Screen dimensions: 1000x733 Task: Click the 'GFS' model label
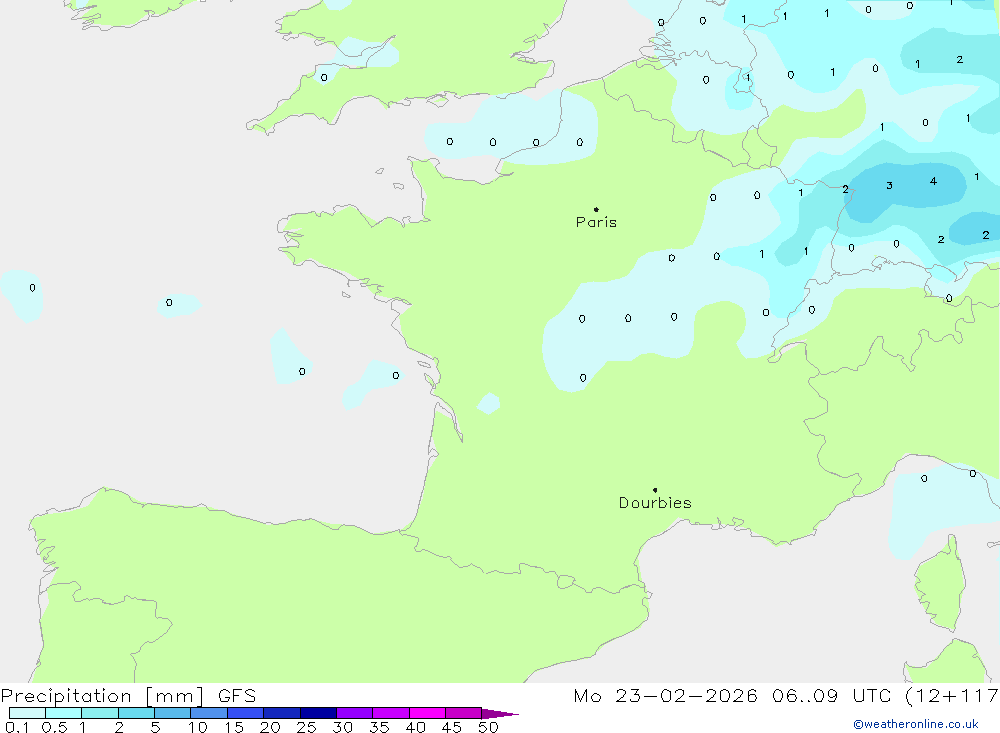click(237, 696)
